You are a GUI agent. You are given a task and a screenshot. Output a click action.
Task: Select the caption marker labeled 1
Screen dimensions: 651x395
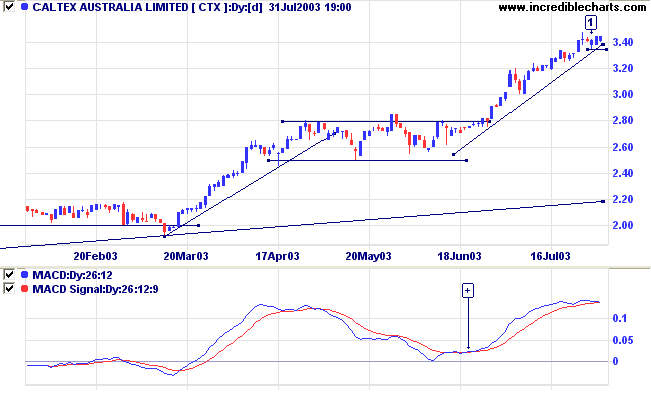(x=591, y=22)
